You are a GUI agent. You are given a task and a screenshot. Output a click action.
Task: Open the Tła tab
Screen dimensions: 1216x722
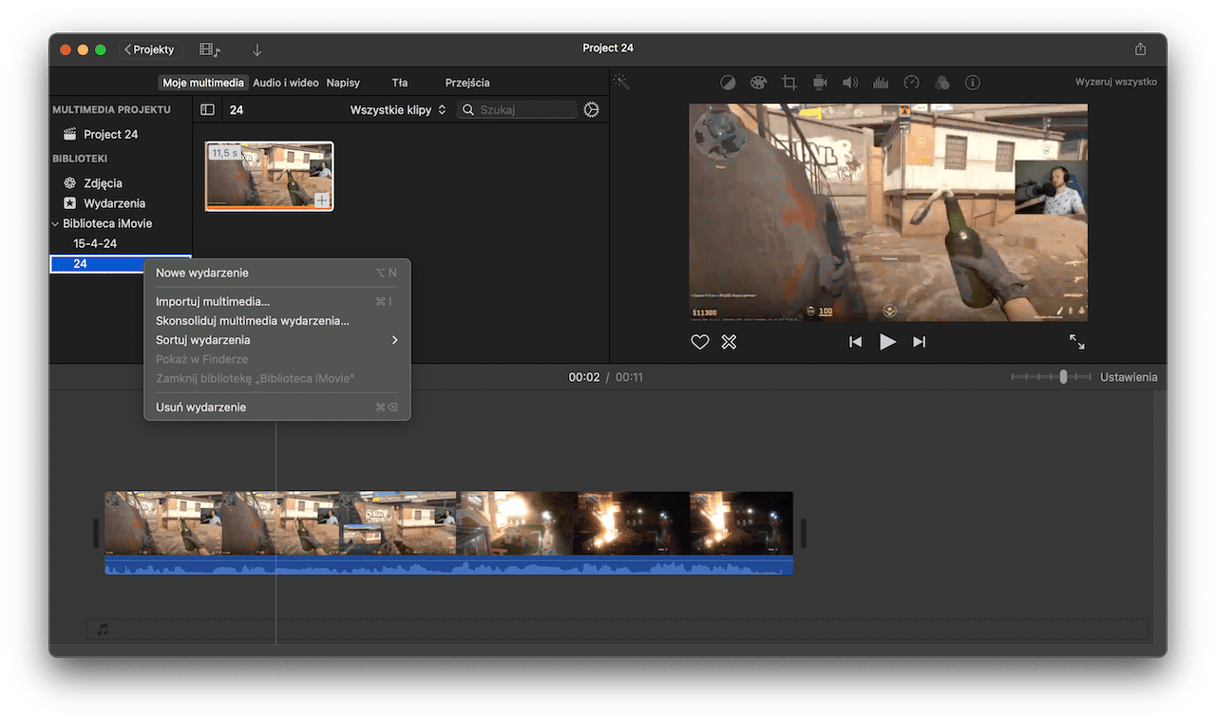pos(400,83)
